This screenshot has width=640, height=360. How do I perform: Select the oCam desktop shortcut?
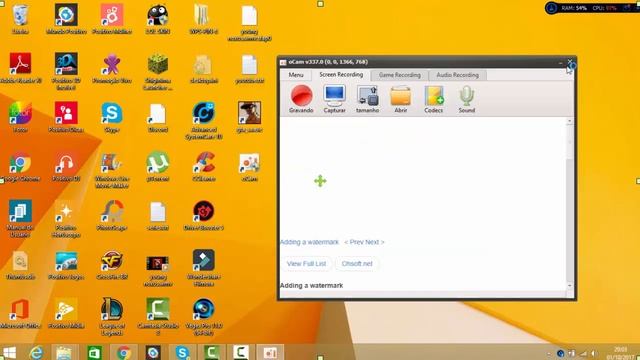[x=249, y=167]
